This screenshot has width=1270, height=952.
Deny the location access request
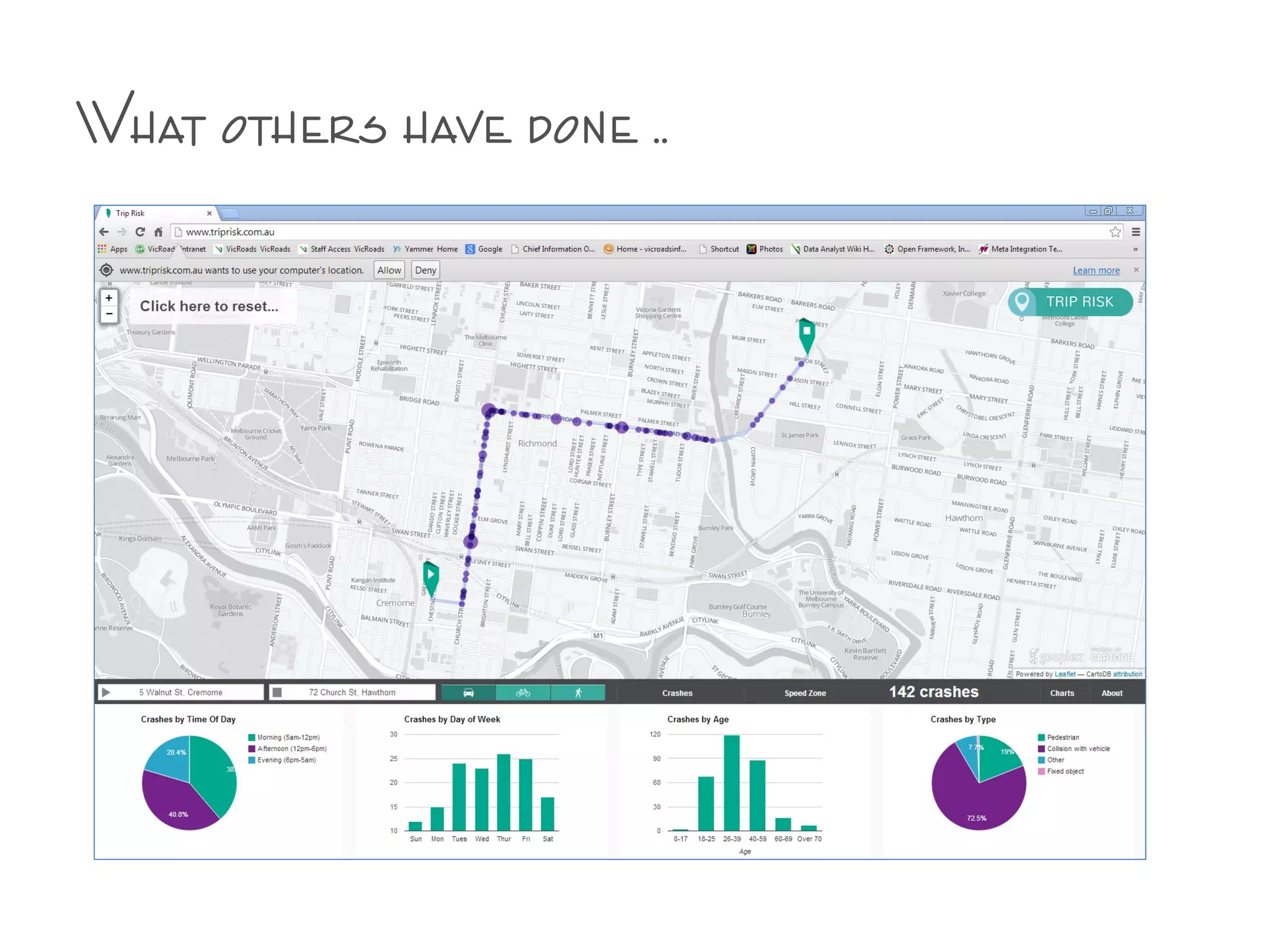tap(425, 270)
